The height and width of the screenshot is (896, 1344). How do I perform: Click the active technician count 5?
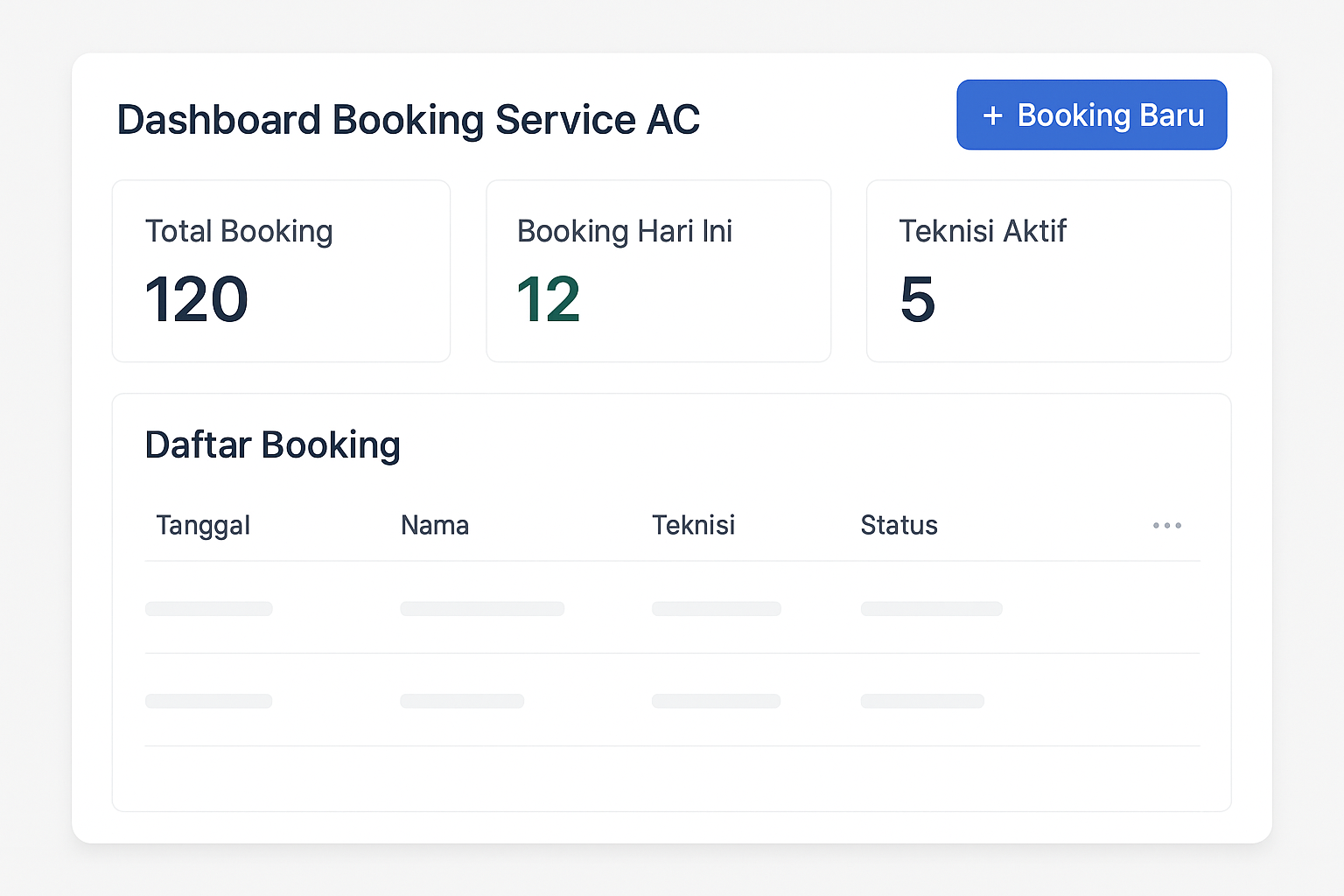(917, 299)
